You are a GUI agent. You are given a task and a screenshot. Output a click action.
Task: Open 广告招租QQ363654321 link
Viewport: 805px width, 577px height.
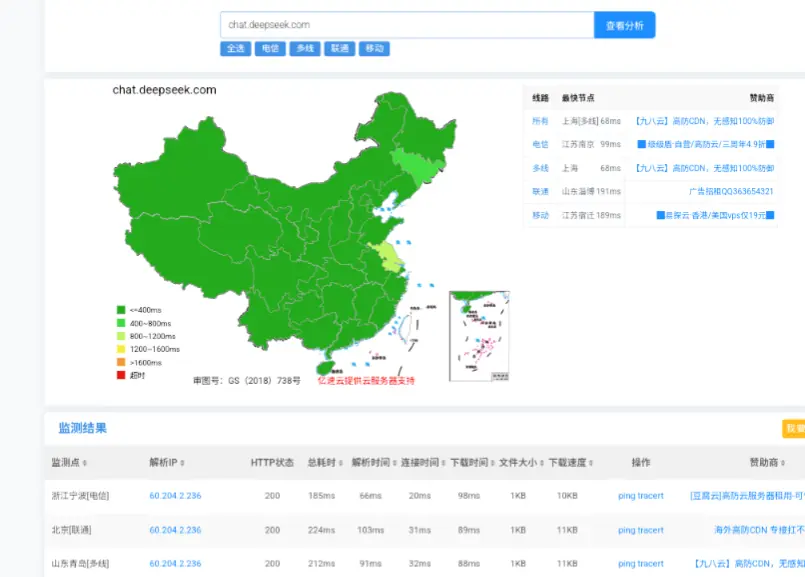coord(731,191)
